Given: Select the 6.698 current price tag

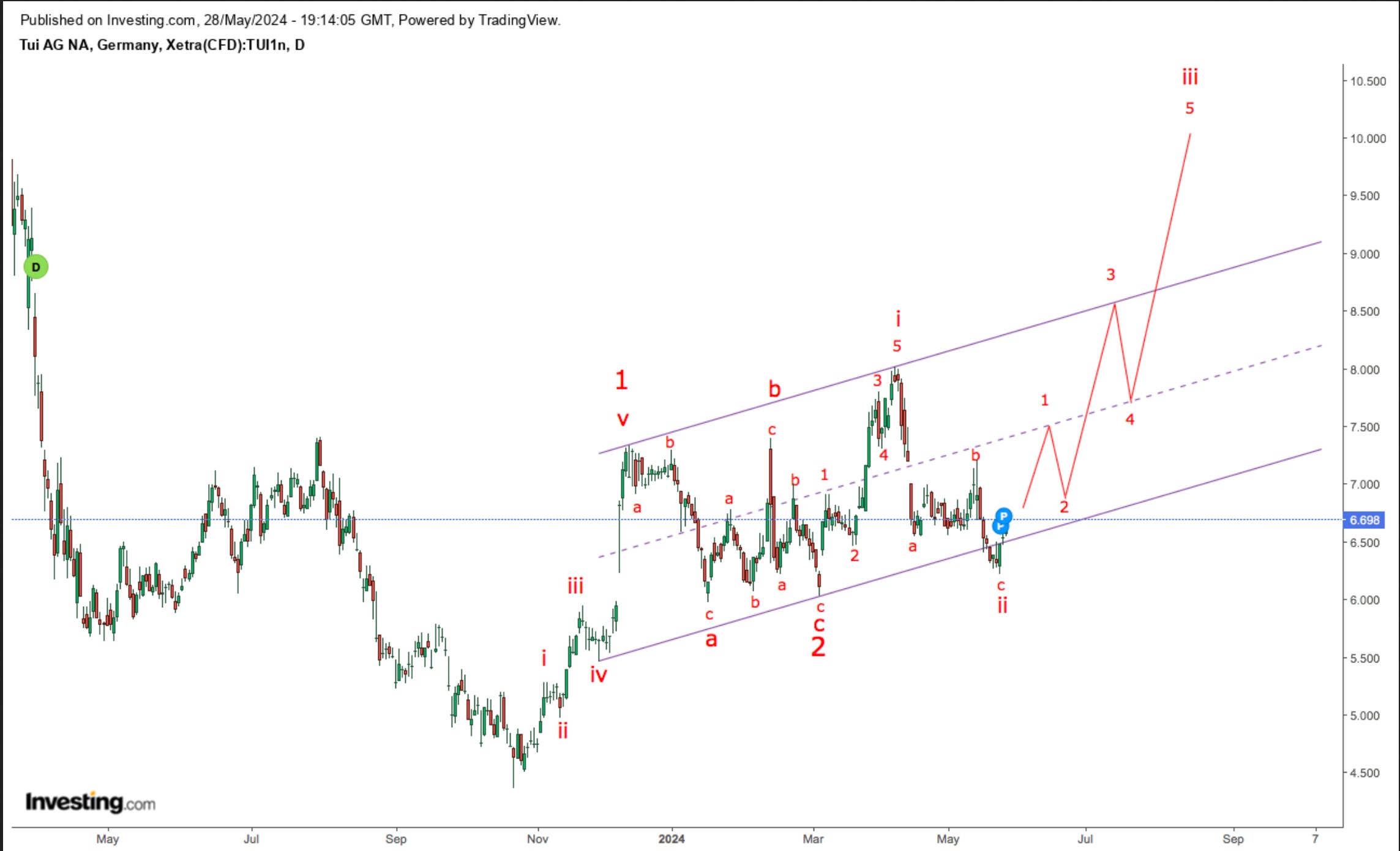Looking at the screenshot, I should (x=1364, y=520).
